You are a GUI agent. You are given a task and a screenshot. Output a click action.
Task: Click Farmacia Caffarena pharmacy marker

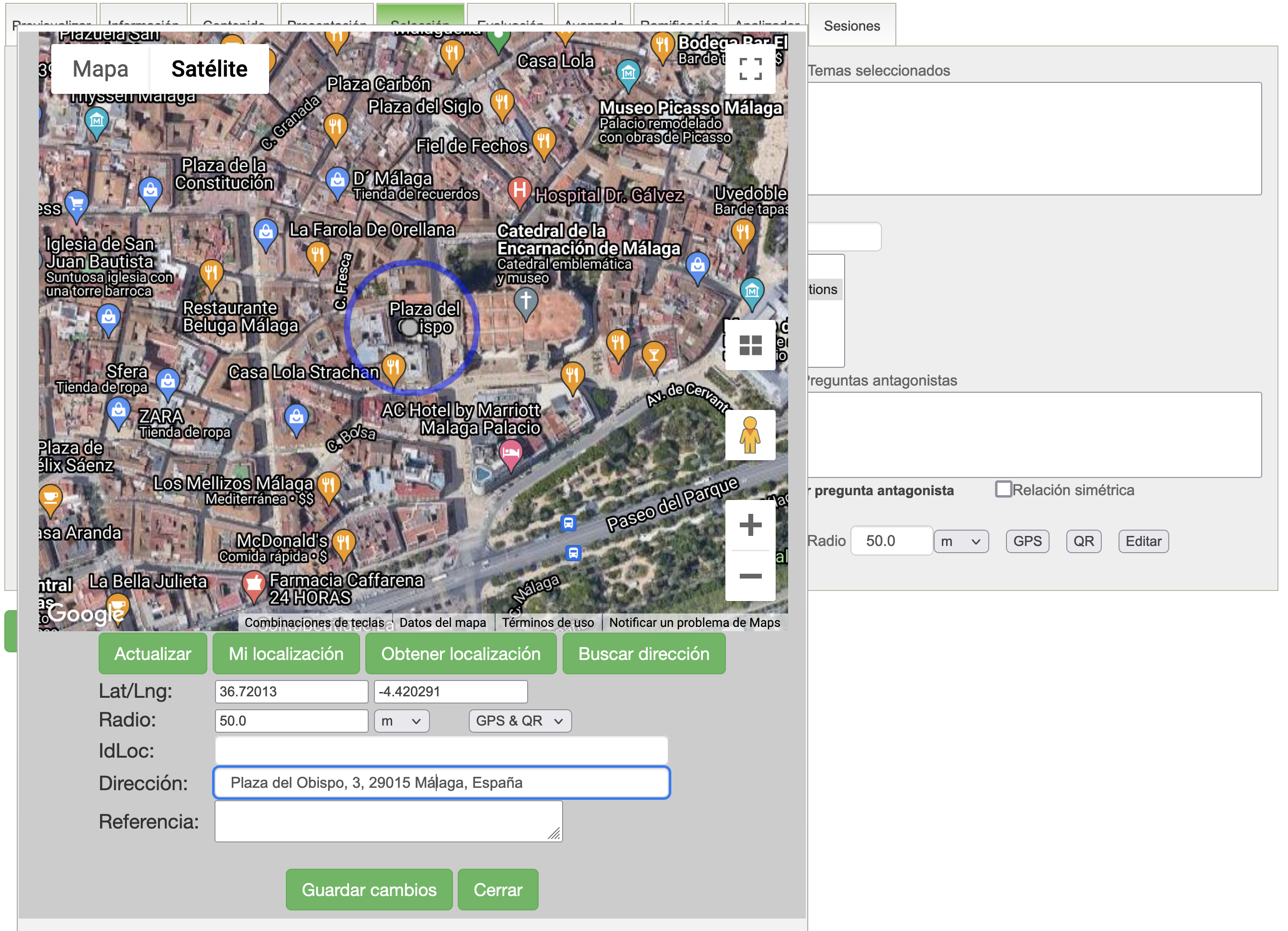coord(253,584)
